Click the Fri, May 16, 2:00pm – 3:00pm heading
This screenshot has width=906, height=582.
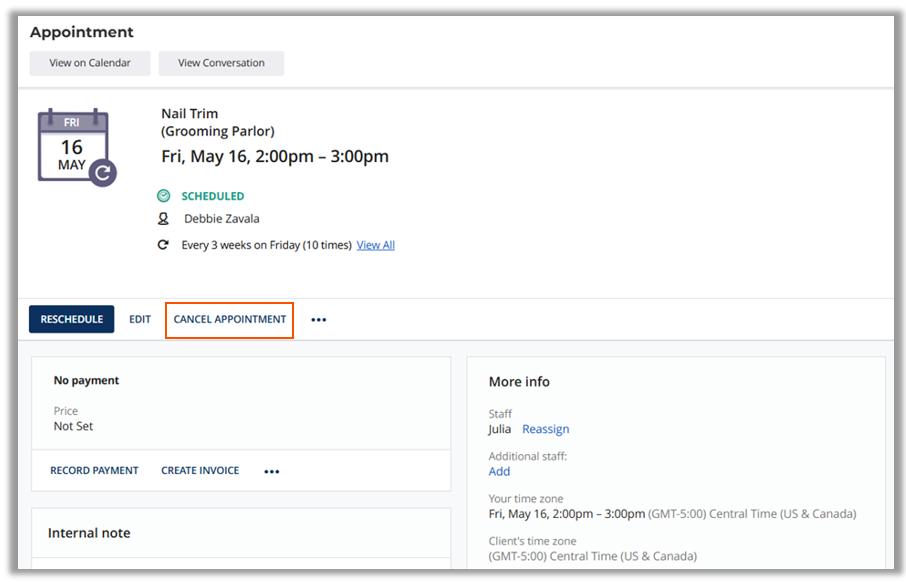tap(275, 156)
